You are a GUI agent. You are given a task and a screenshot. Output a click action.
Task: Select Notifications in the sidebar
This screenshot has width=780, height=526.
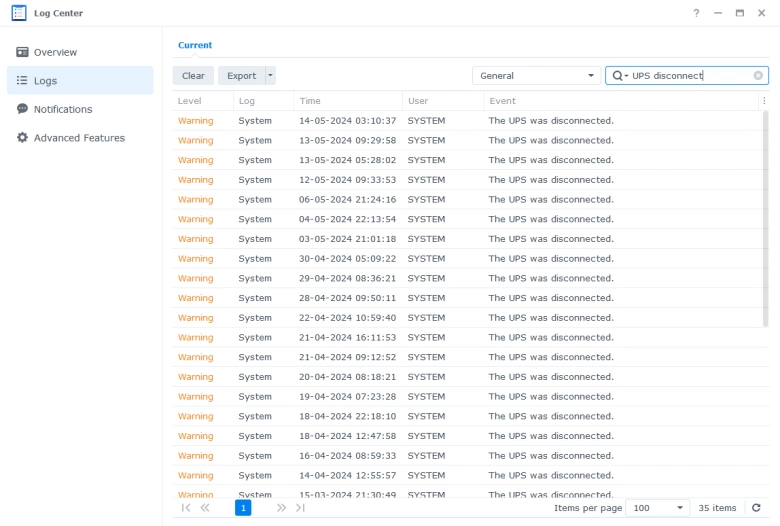62,109
